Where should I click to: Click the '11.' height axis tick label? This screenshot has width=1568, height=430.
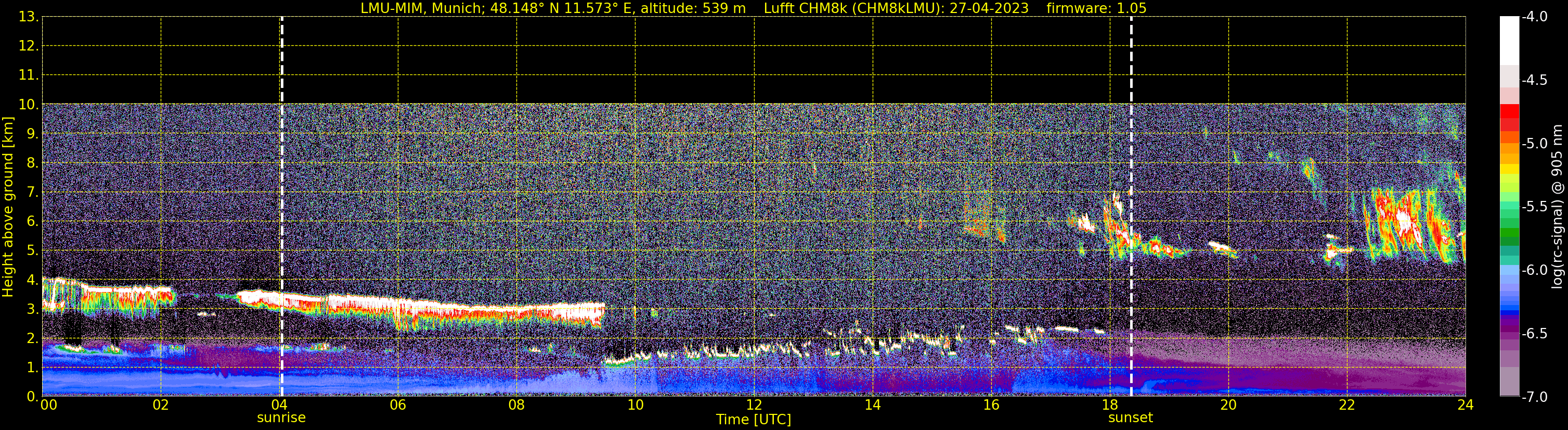(29, 75)
